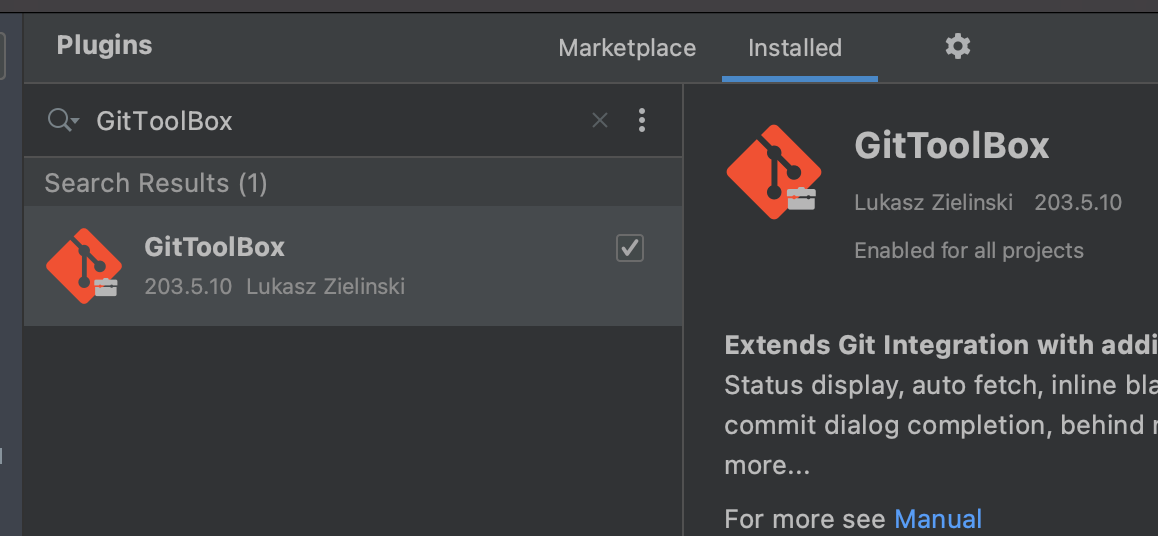
Task: Click Lukasz Zielinski in the results row
Action: pos(325,287)
